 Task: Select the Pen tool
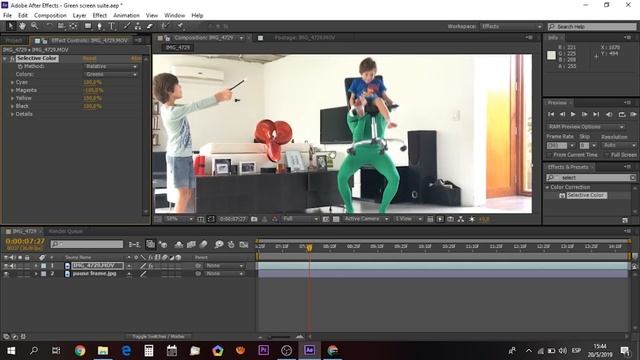tap(100, 26)
